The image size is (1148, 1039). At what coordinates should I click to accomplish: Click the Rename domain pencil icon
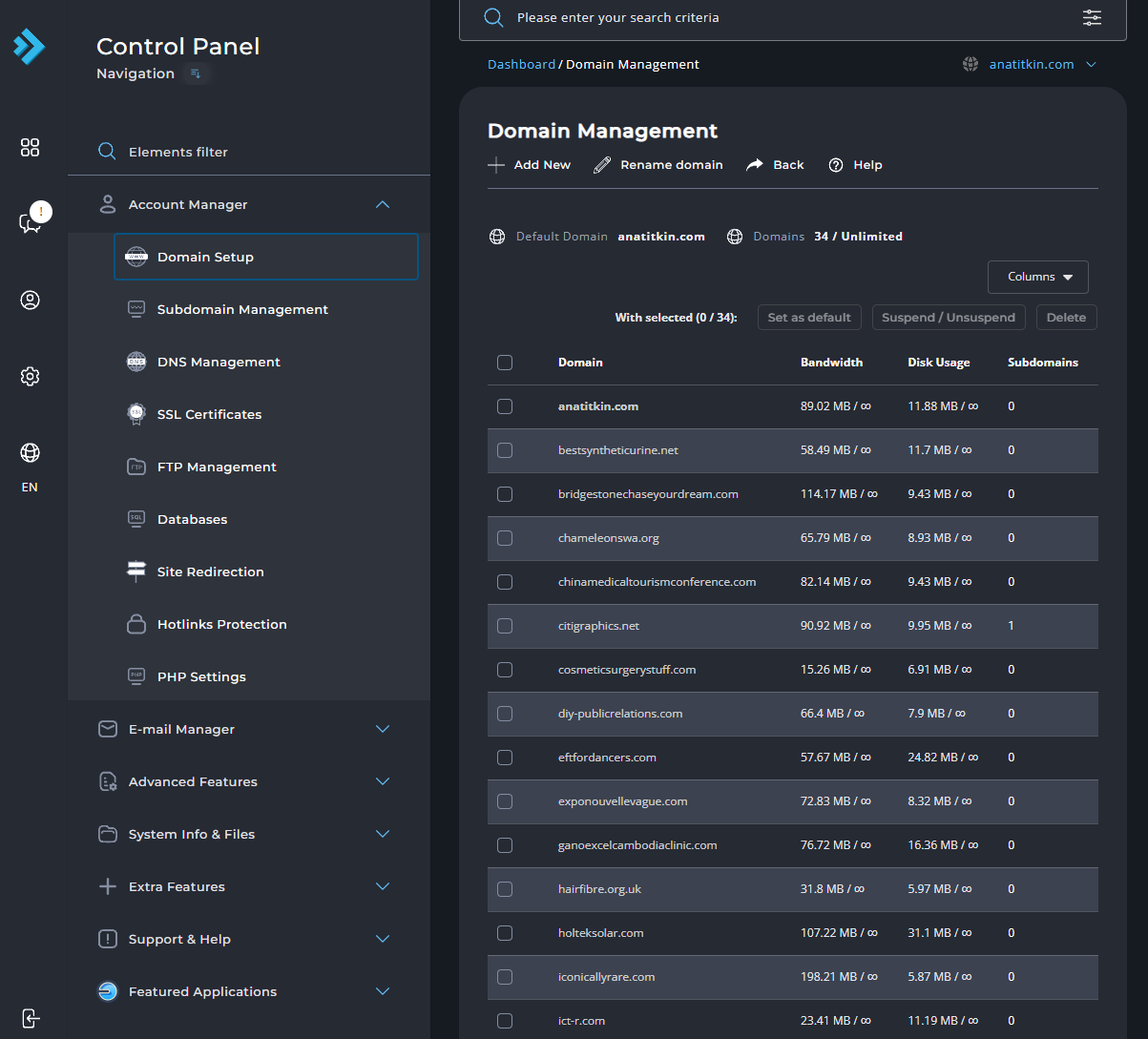click(x=602, y=165)
